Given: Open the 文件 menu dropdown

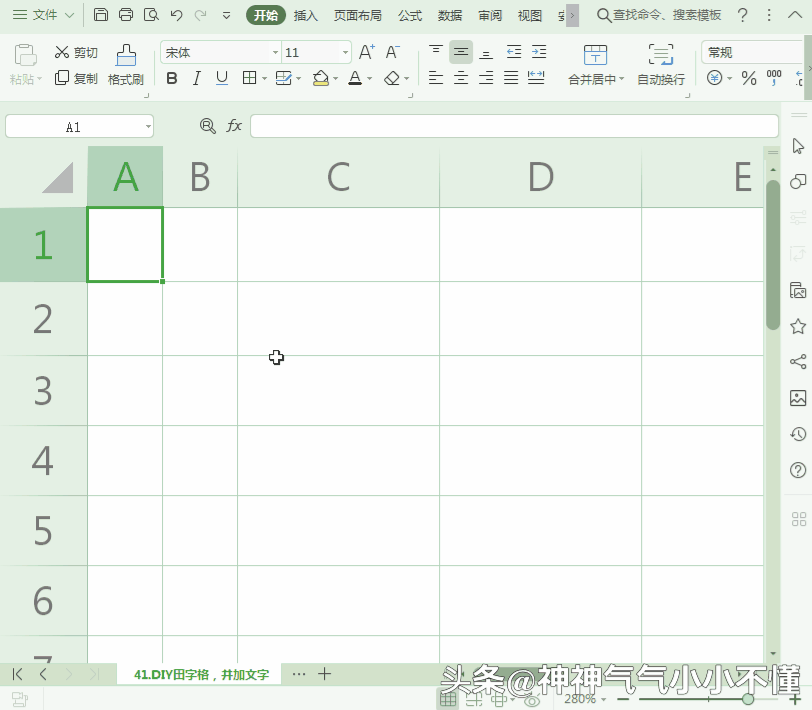Looking at the screenshot, I should click(x=44, y=15).
